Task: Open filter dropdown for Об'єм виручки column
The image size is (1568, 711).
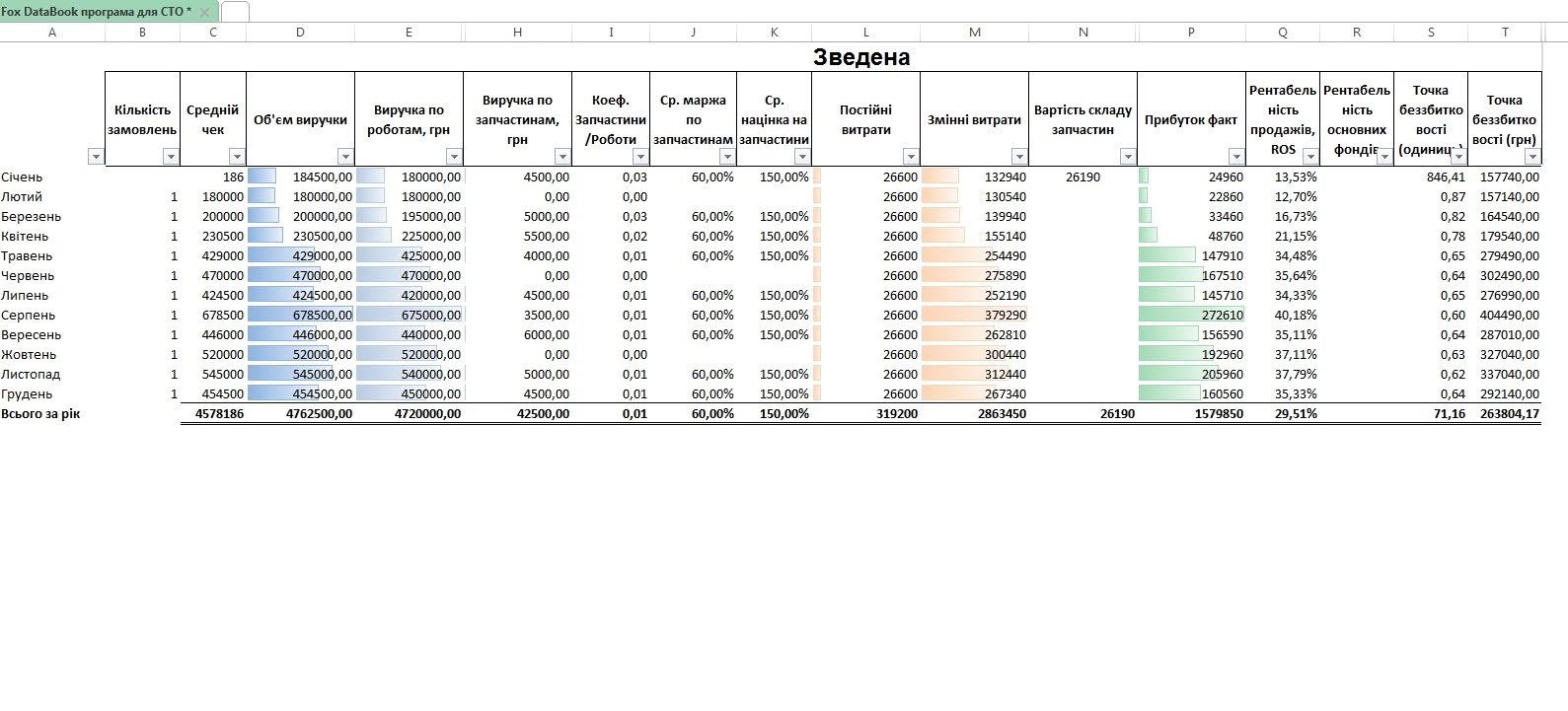Action: [345, 157]
